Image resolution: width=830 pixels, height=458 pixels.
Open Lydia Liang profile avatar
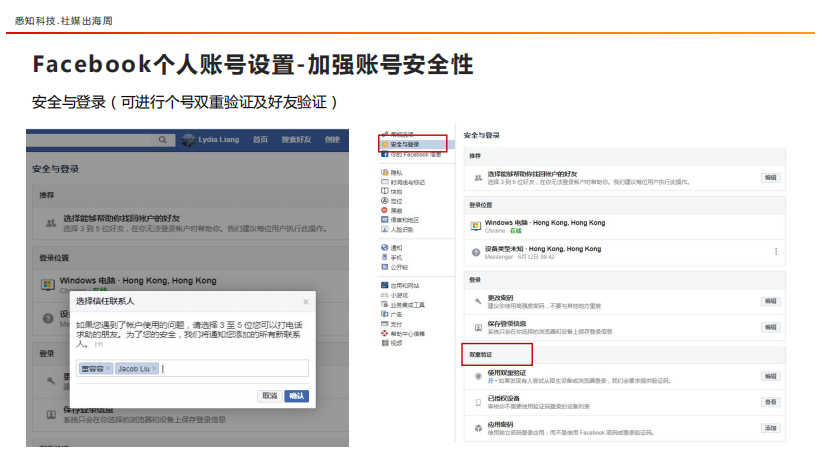coord(188,140)
